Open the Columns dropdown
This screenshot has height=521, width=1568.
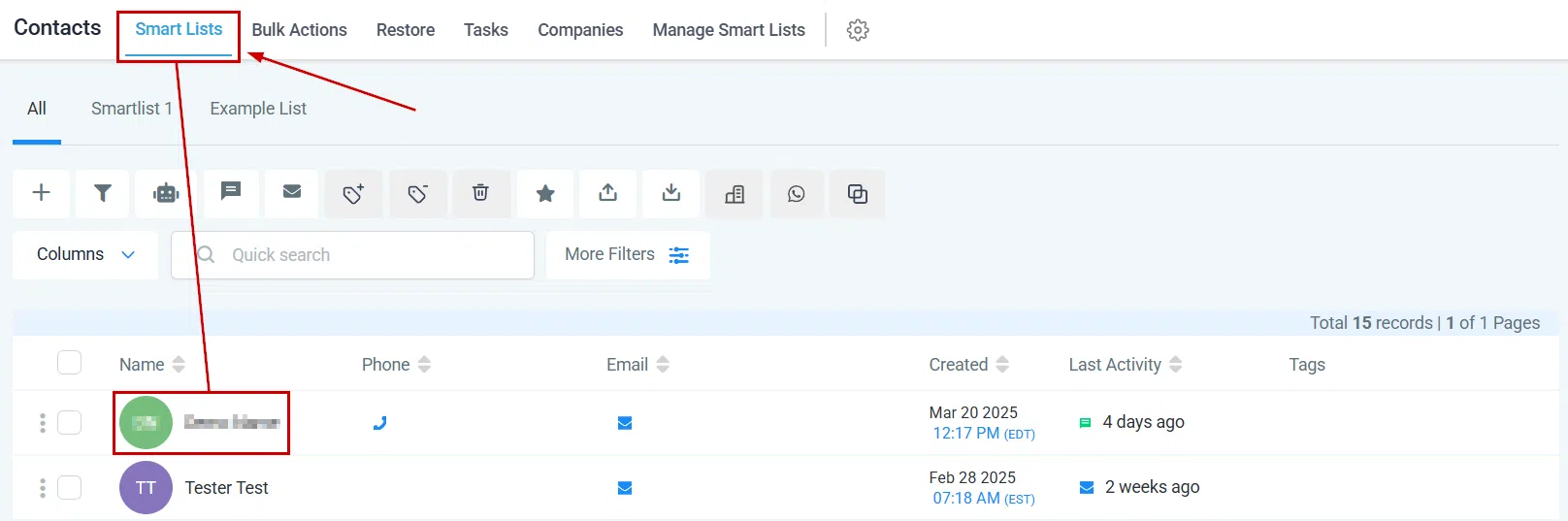click(x=85, y=254)
